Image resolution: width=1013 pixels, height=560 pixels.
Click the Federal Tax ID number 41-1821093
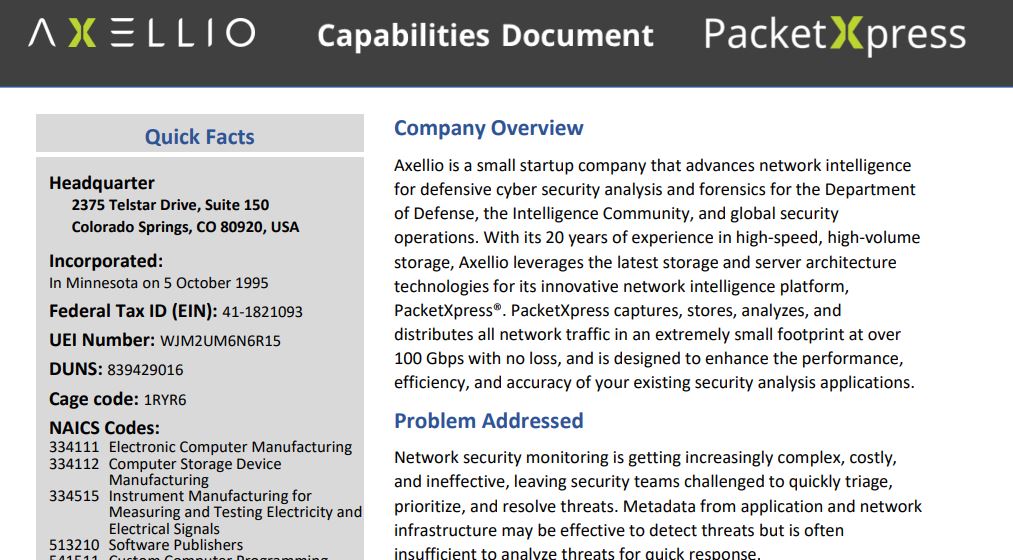pyautogui.click(x=262, y=312)
